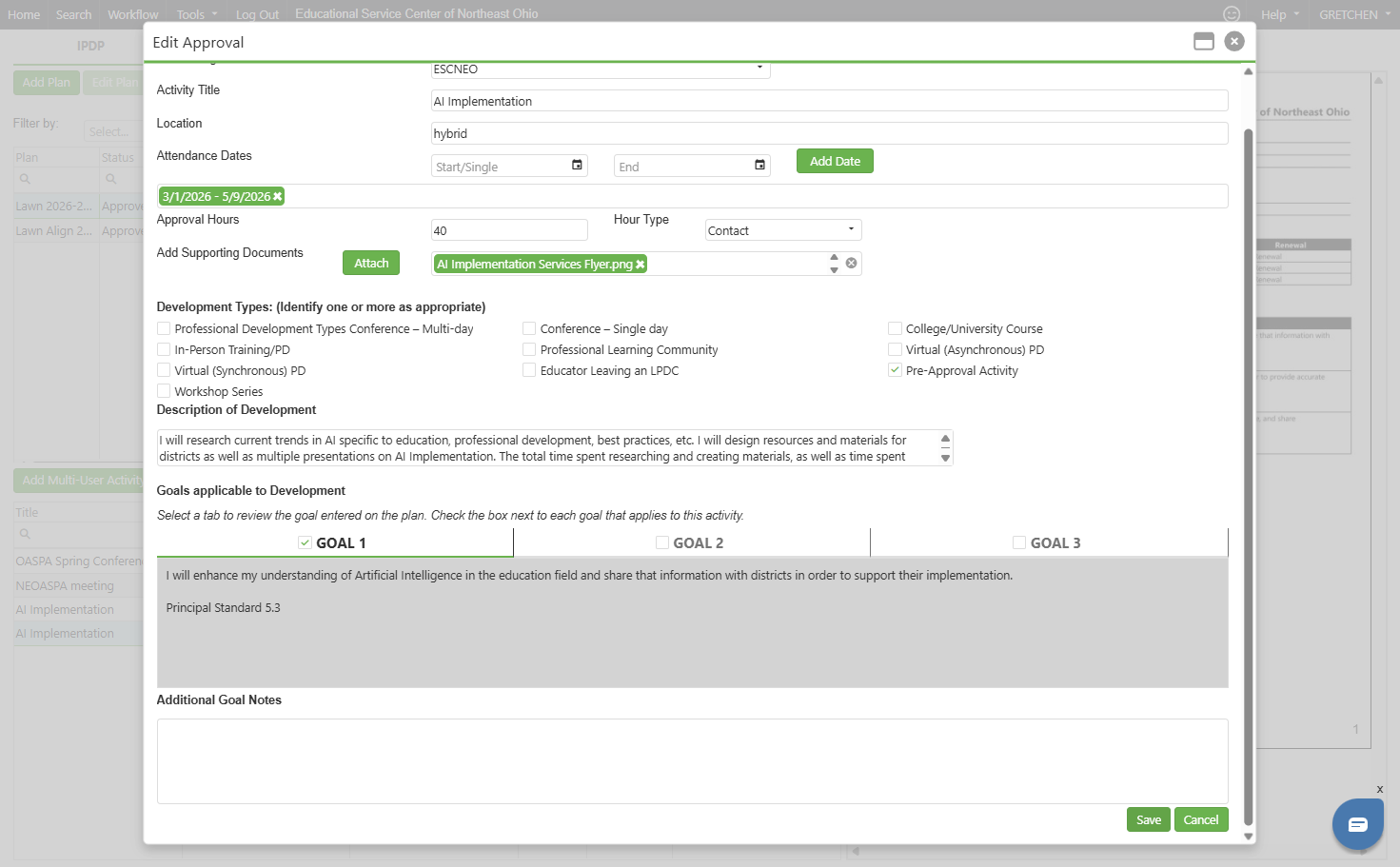This screenshot has height=867, width=1400.
Task: Uncheck the Pre-Approval Activity checkbox
Action: point(895,370)
